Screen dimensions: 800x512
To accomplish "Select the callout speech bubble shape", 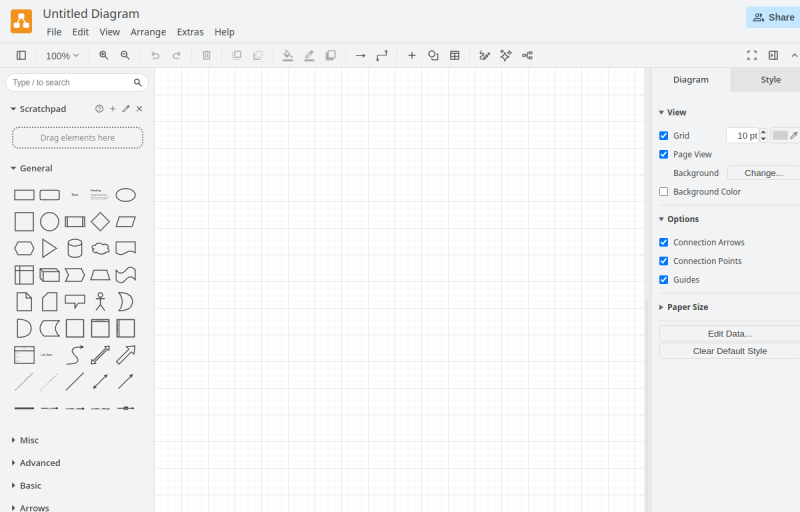I will click(x=75, y=301).
